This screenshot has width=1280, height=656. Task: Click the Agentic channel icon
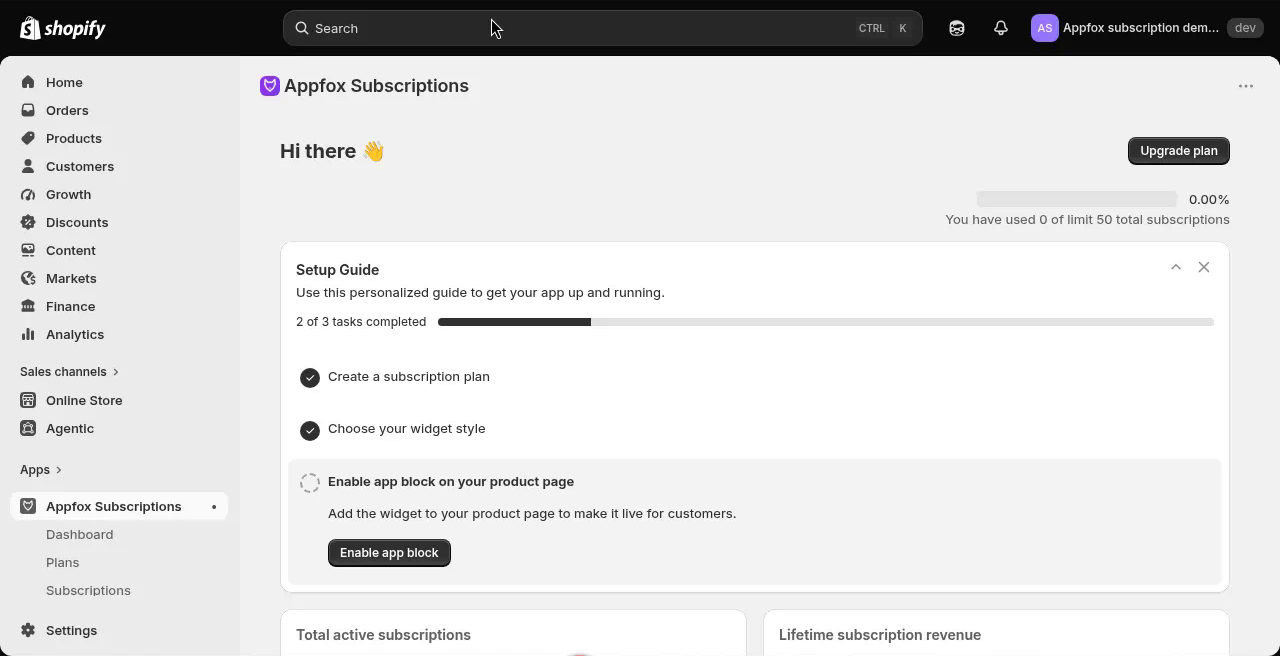pyautogui.click(x=28, y=428)
